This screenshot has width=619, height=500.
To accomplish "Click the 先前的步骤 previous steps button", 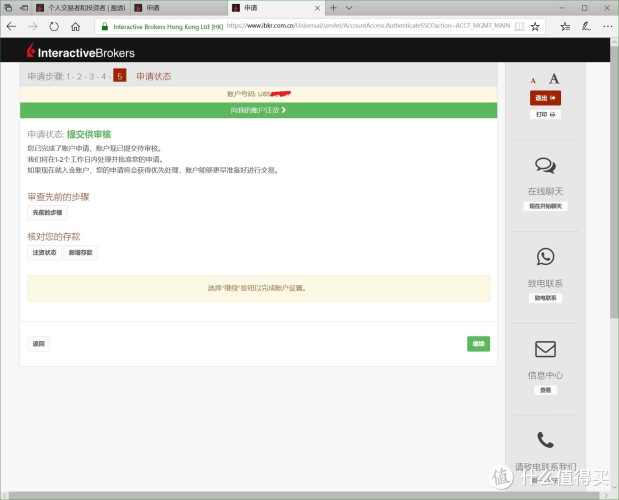I will [47, 212].
